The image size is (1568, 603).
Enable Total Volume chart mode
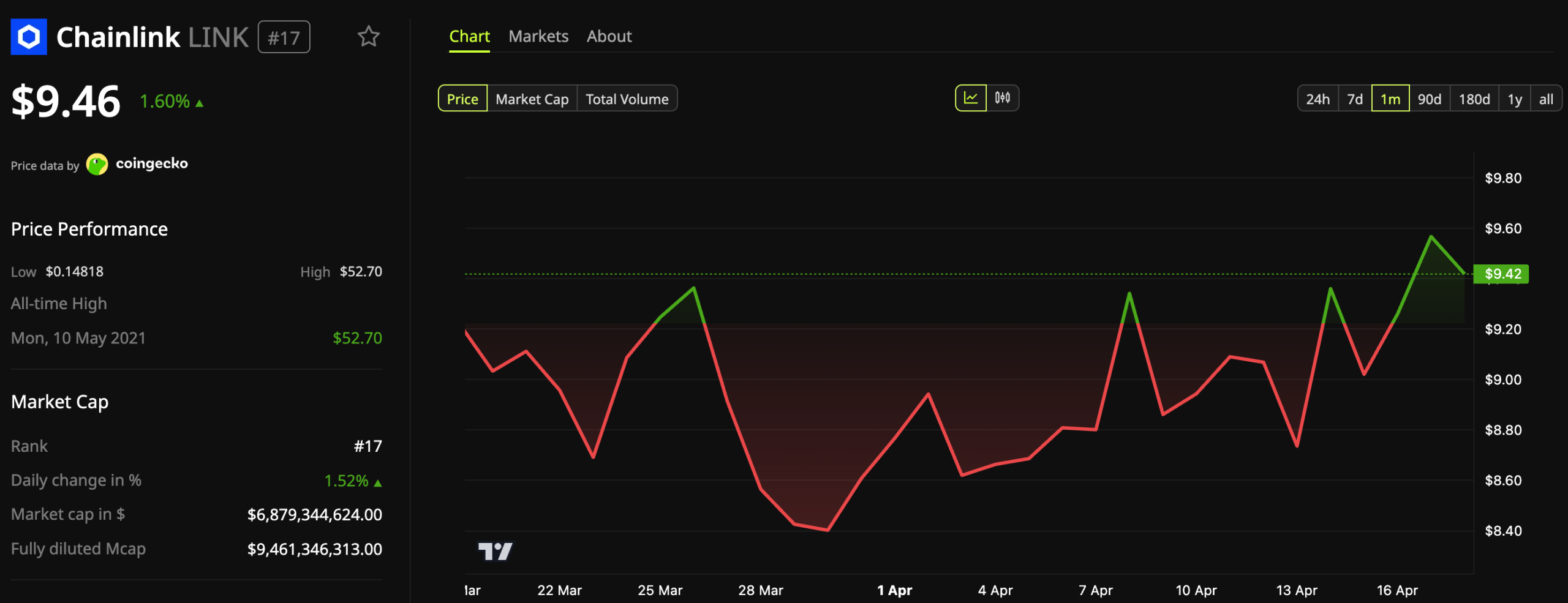coord(627,99)
